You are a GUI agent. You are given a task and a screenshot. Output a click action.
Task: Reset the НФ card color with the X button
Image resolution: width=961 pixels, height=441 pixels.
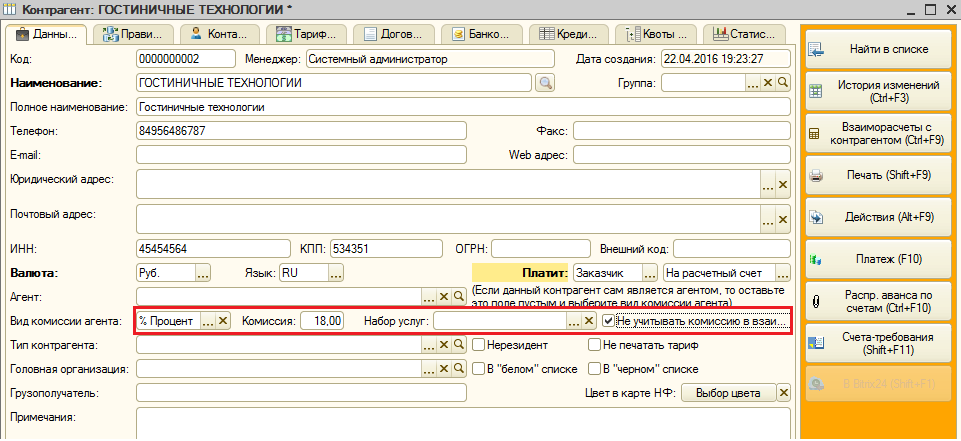point(783,393)
